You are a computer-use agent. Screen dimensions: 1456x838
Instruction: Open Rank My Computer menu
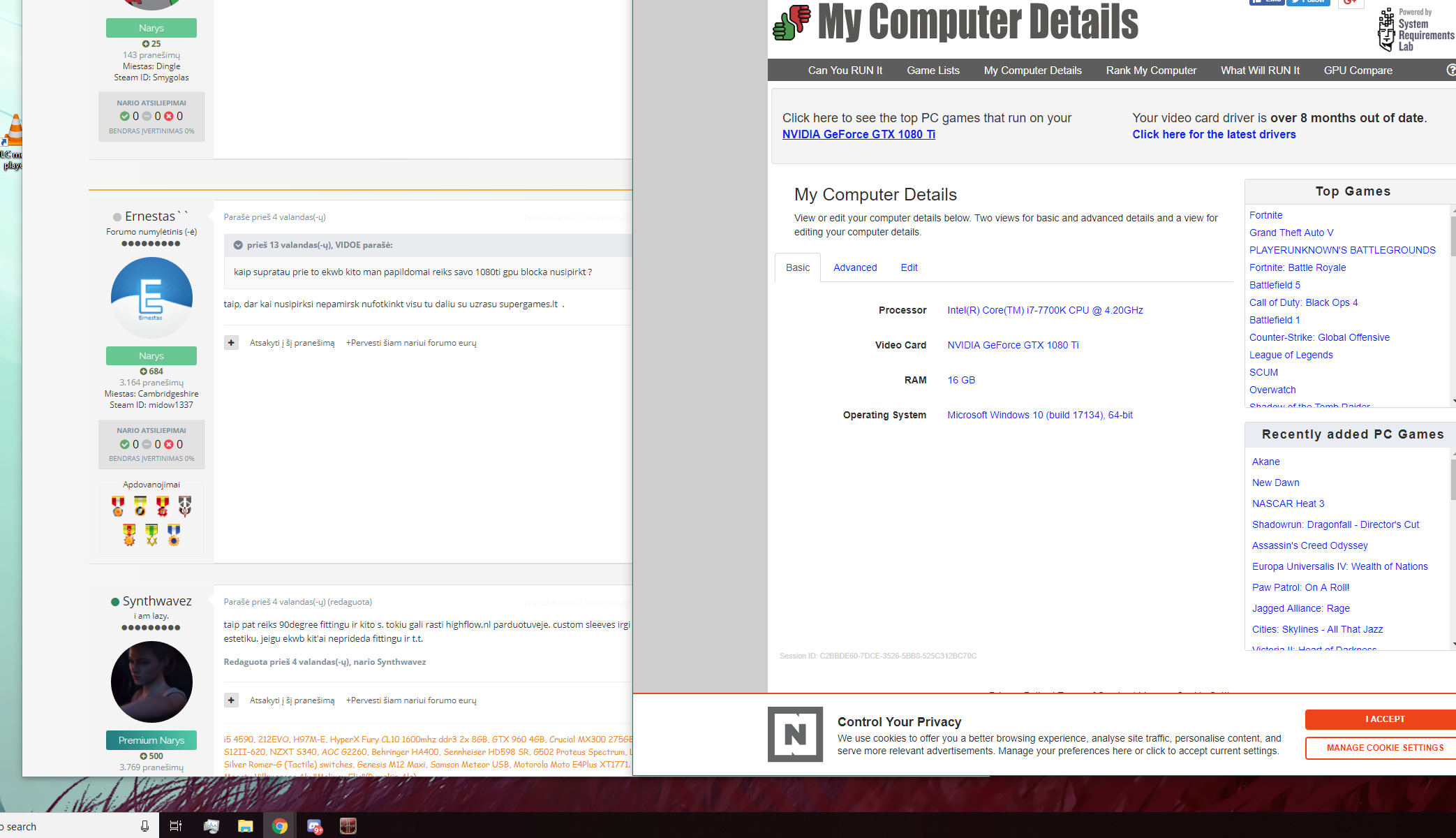coord(1150,70)
